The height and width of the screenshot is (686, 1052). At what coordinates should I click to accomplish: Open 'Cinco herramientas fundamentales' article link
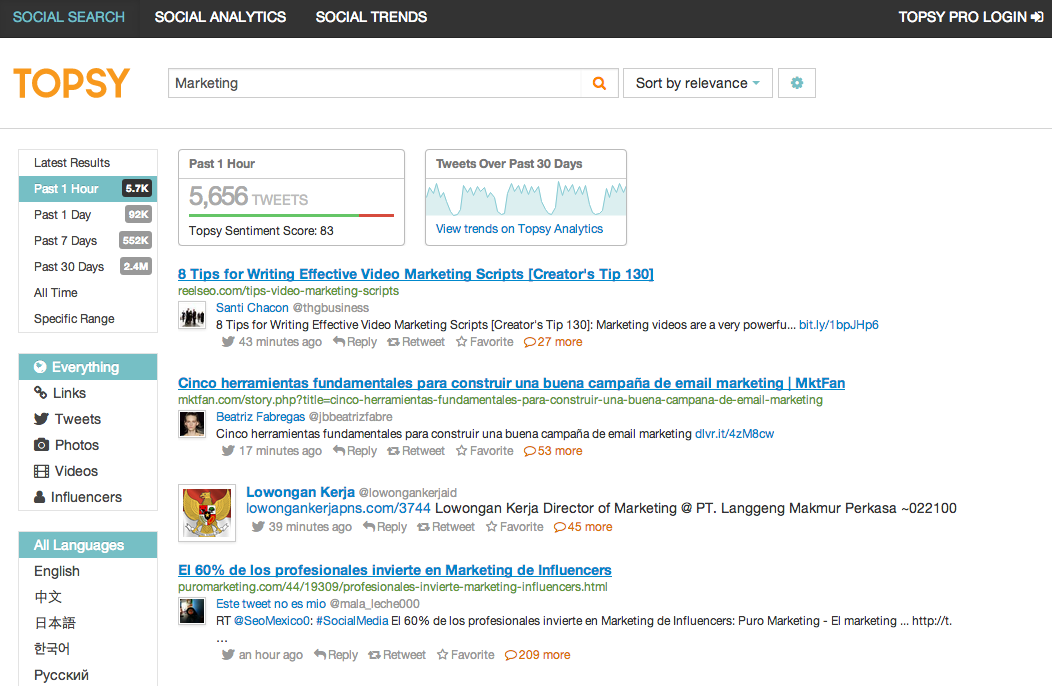click(511, 383)
